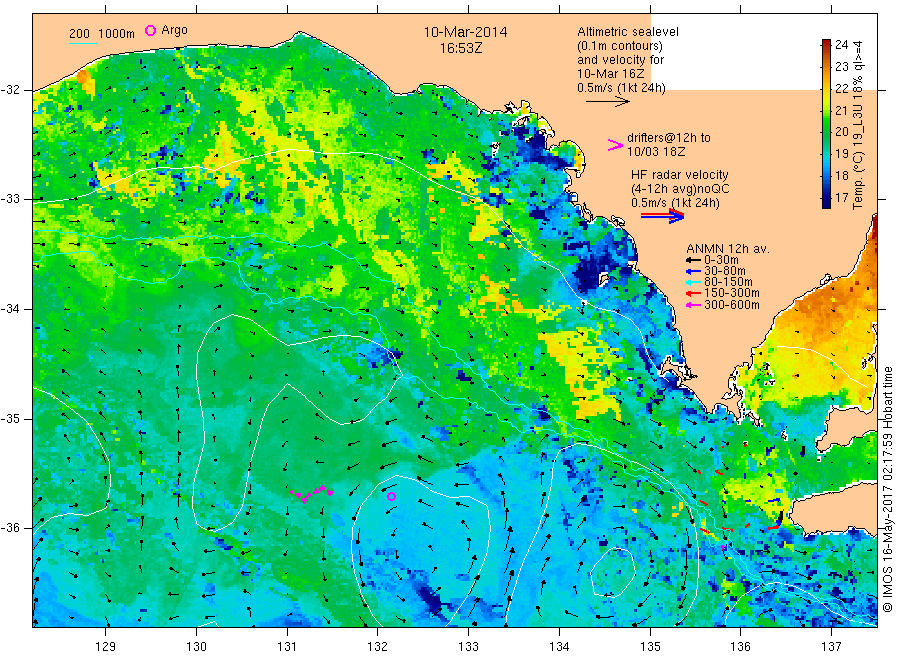Click the colorbar value 21
The height and width of the screenshot is (660, 900).
841,110
